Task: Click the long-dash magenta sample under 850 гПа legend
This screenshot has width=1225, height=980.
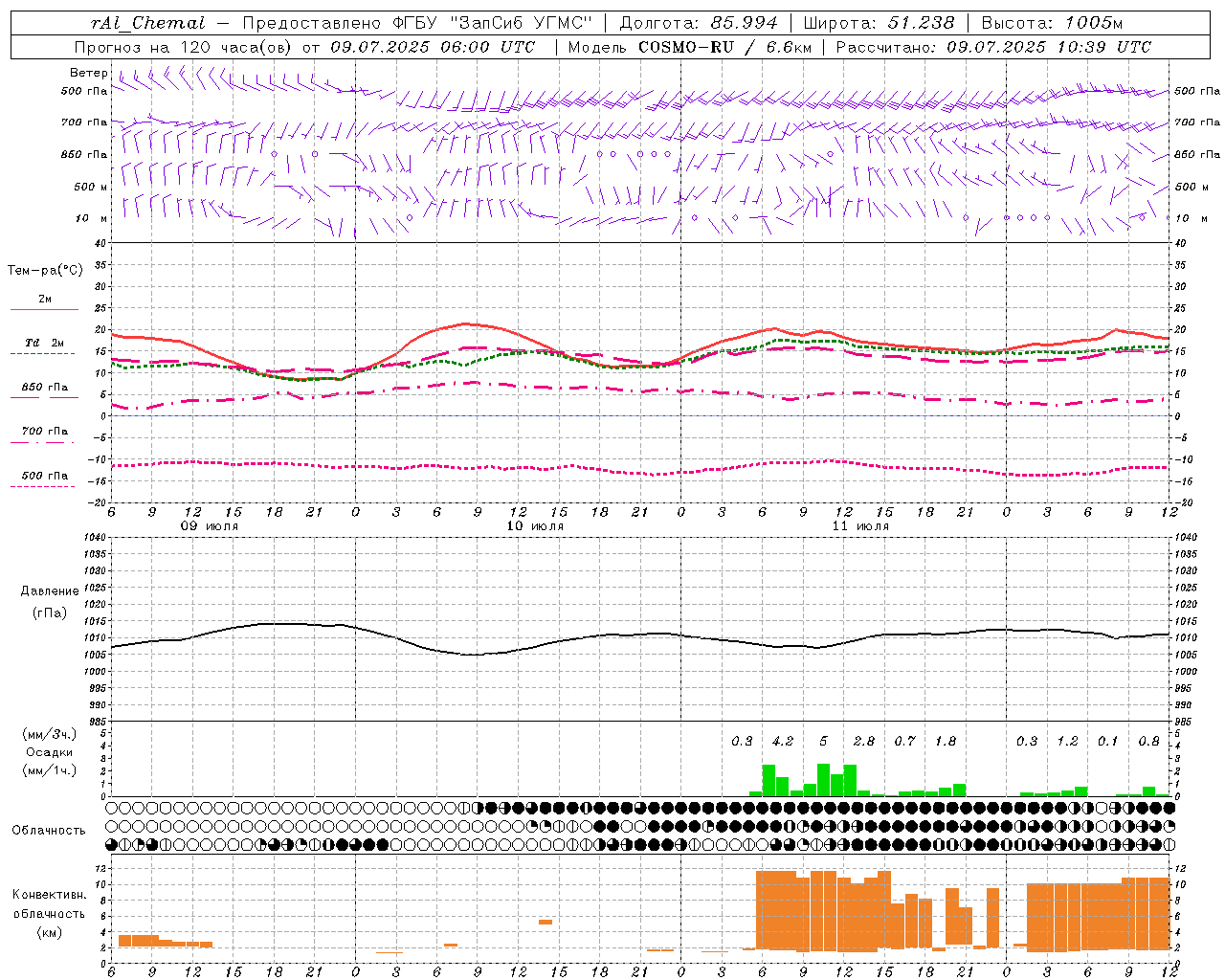Action: point(44,398)
